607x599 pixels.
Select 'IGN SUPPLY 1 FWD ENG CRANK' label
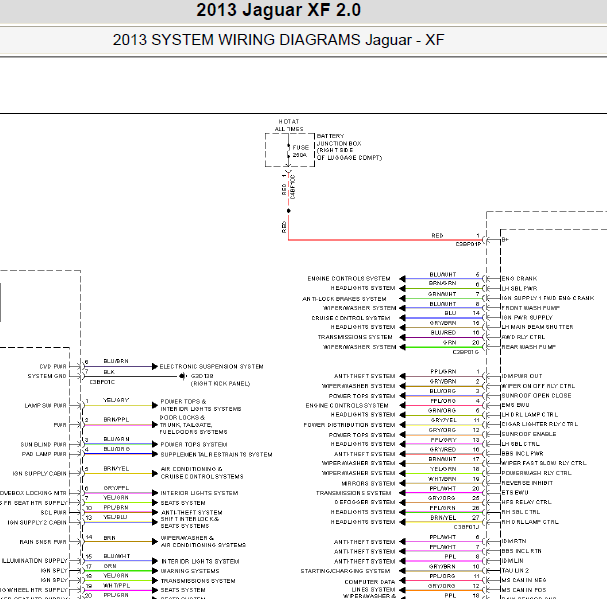click(548, 298)
